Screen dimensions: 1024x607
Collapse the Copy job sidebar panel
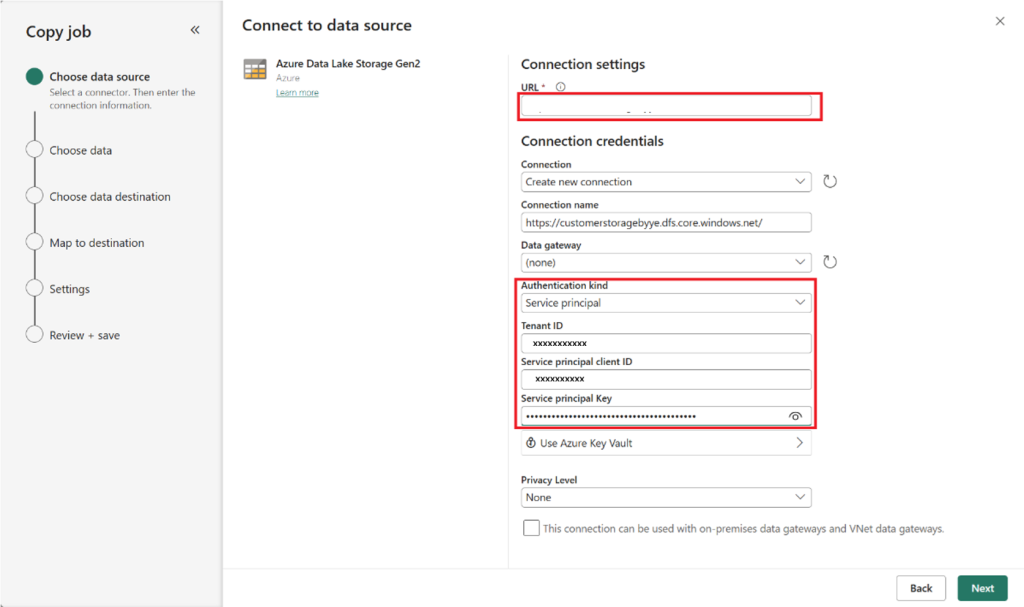tap(195, 31)
